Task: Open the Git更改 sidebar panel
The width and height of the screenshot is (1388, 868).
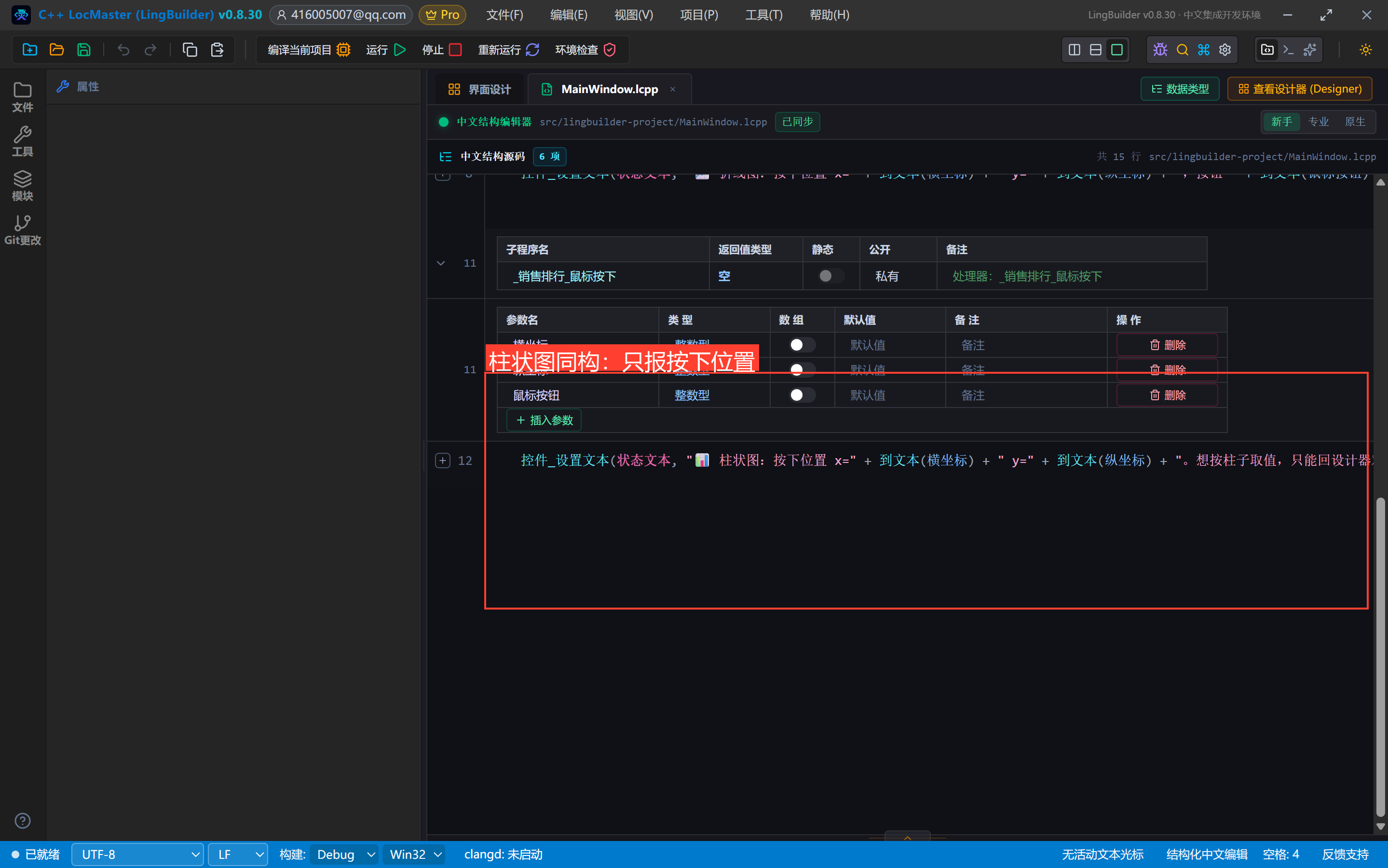Action: tap(22, 230)
